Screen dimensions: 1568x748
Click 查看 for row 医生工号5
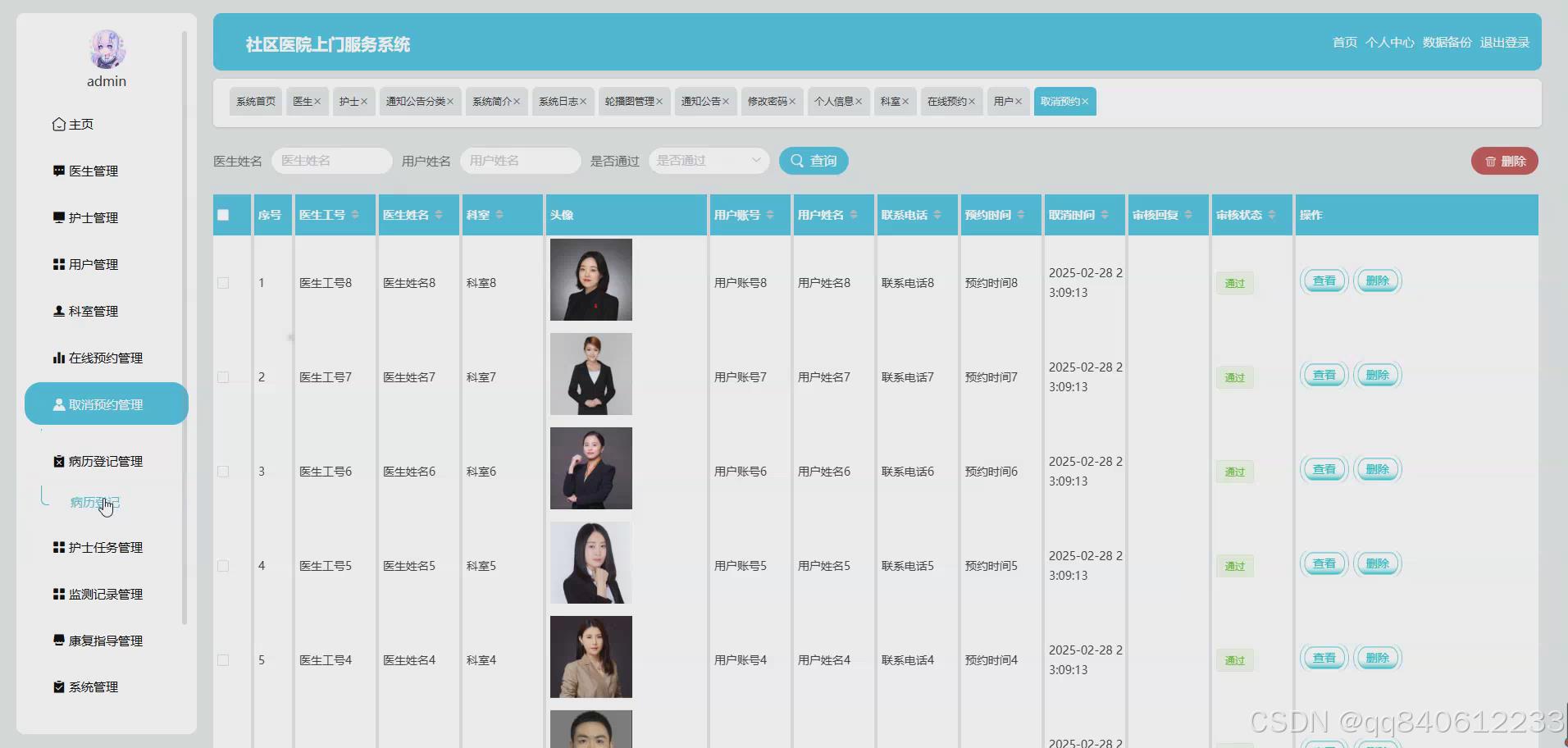pos(1324,564)
